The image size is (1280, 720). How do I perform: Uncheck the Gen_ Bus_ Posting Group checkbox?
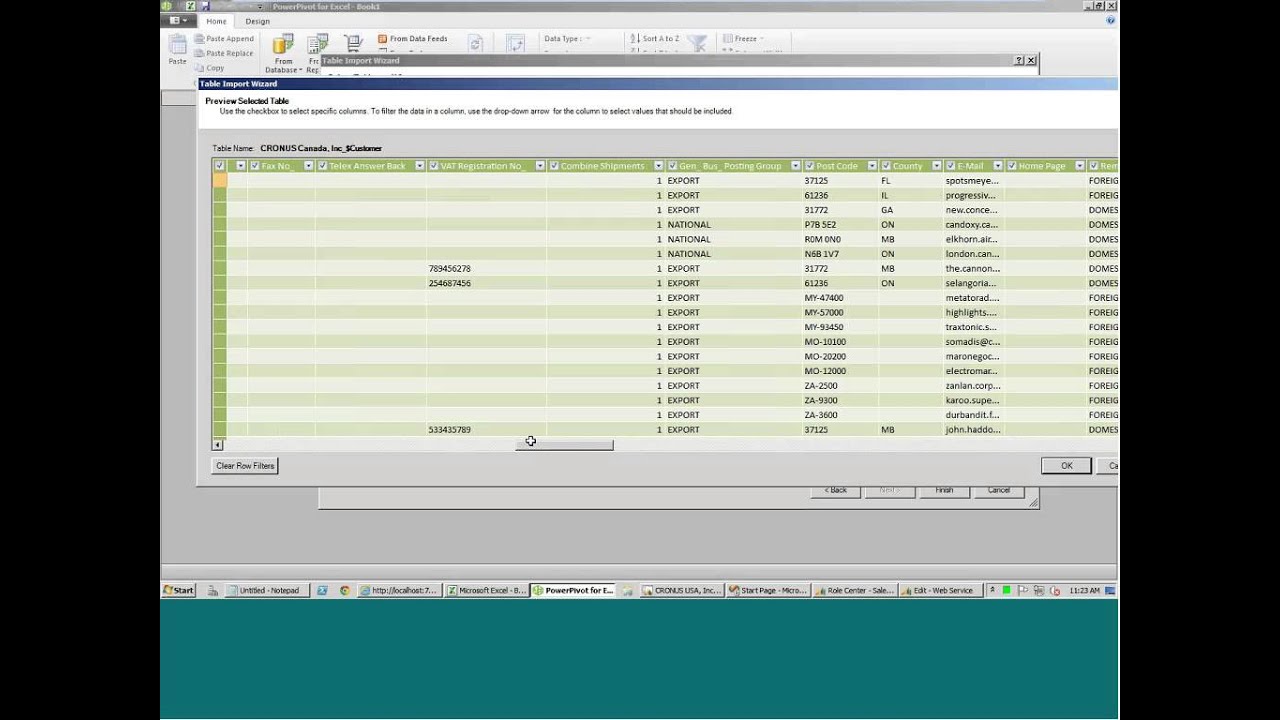[x=673, y=166]
